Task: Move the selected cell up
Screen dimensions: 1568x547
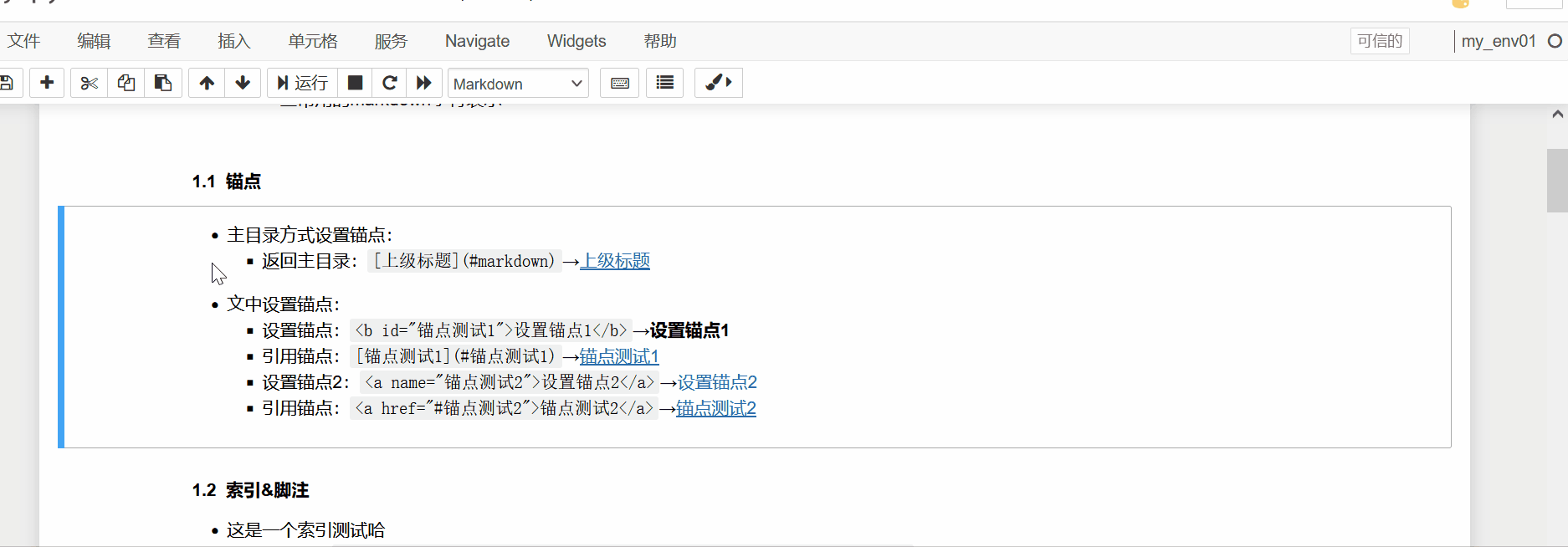Action: [207, 83]
